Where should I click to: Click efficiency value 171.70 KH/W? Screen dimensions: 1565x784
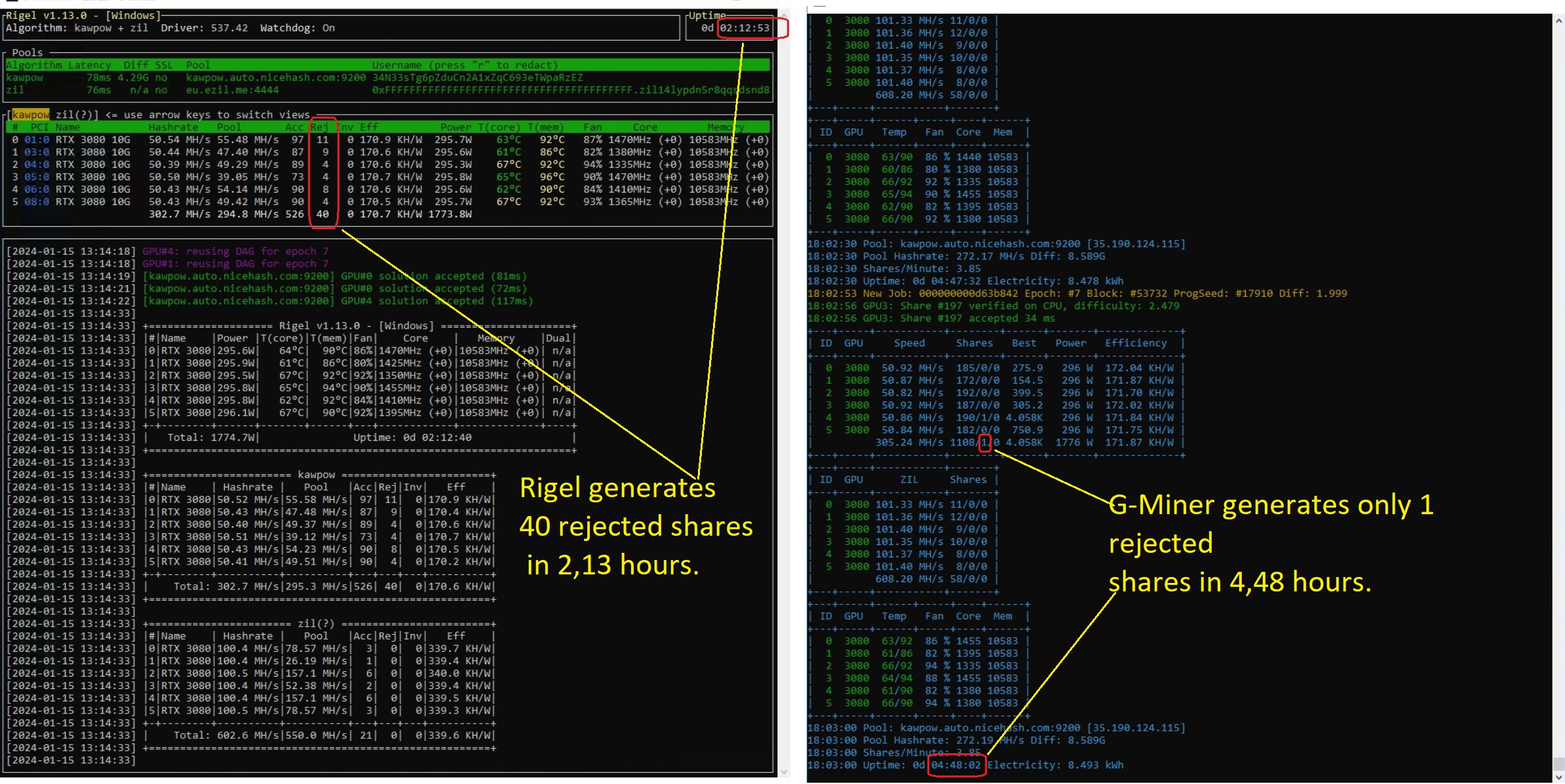click(1139, 394)
